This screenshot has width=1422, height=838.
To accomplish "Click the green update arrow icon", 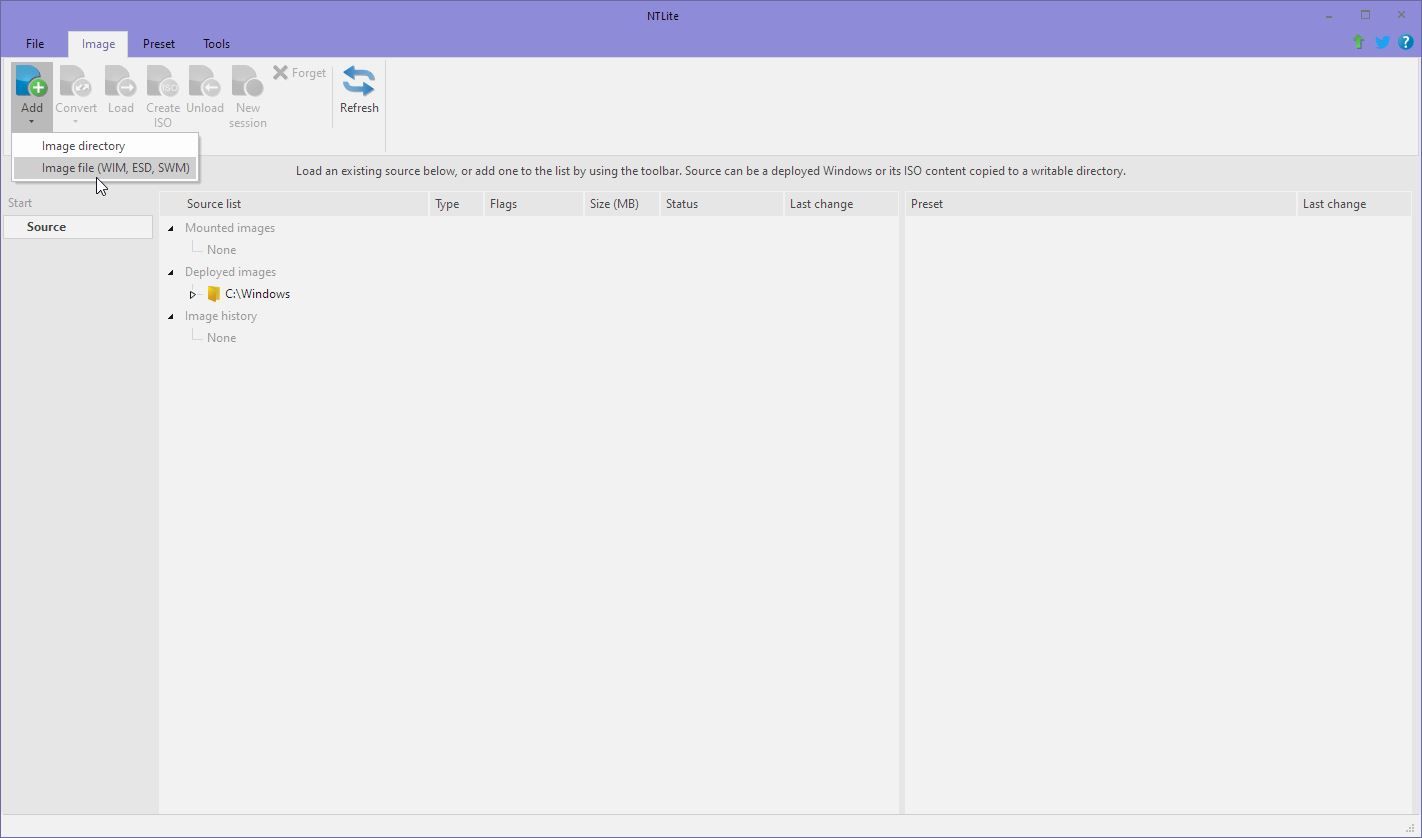I will (x=1358, y=42).
